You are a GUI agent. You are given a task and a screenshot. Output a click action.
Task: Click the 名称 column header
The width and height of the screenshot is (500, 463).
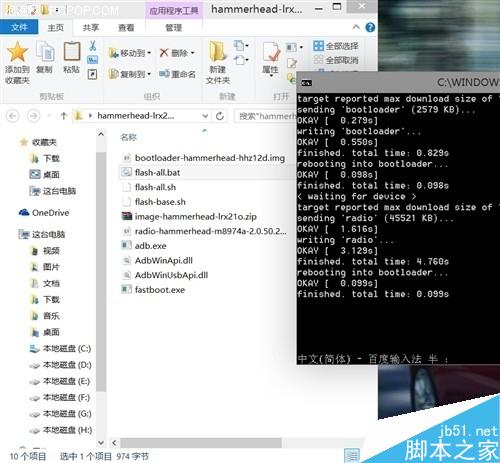129,137
